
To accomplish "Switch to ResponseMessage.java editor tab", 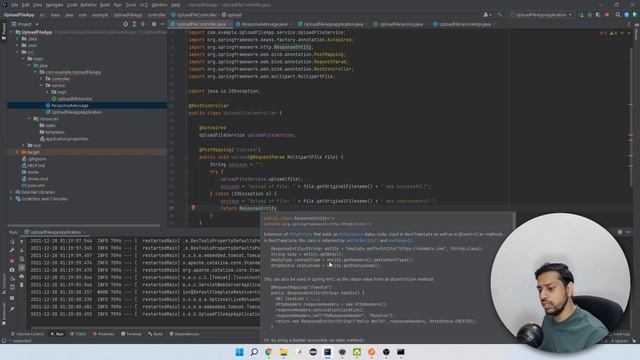I will [x=264, y=24].
